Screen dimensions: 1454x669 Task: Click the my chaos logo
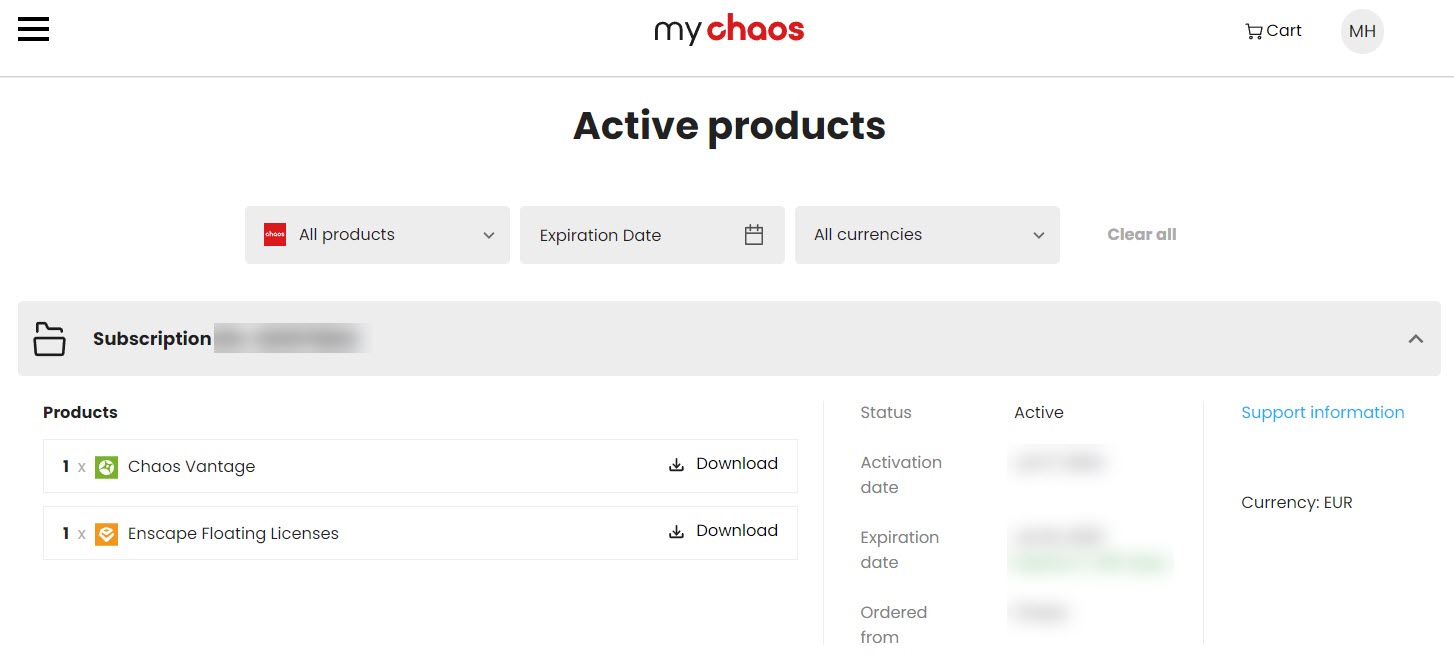729,30
